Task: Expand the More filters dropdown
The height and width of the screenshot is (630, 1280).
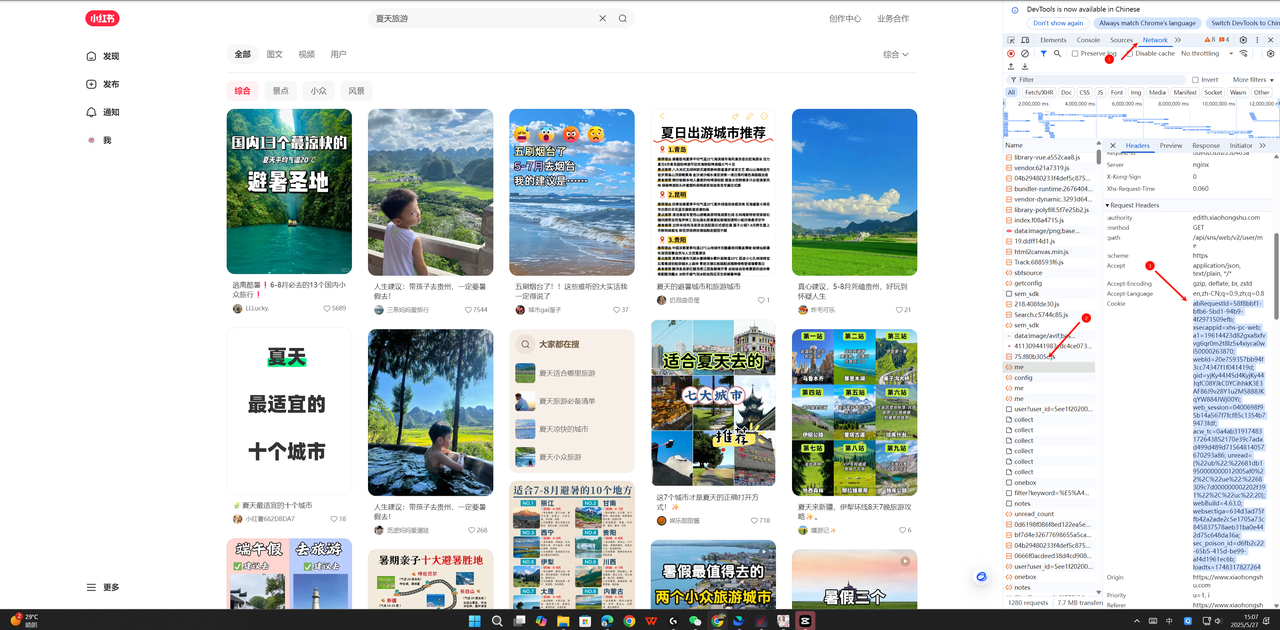Action: pyautogui.click(x=1252, y=80)
